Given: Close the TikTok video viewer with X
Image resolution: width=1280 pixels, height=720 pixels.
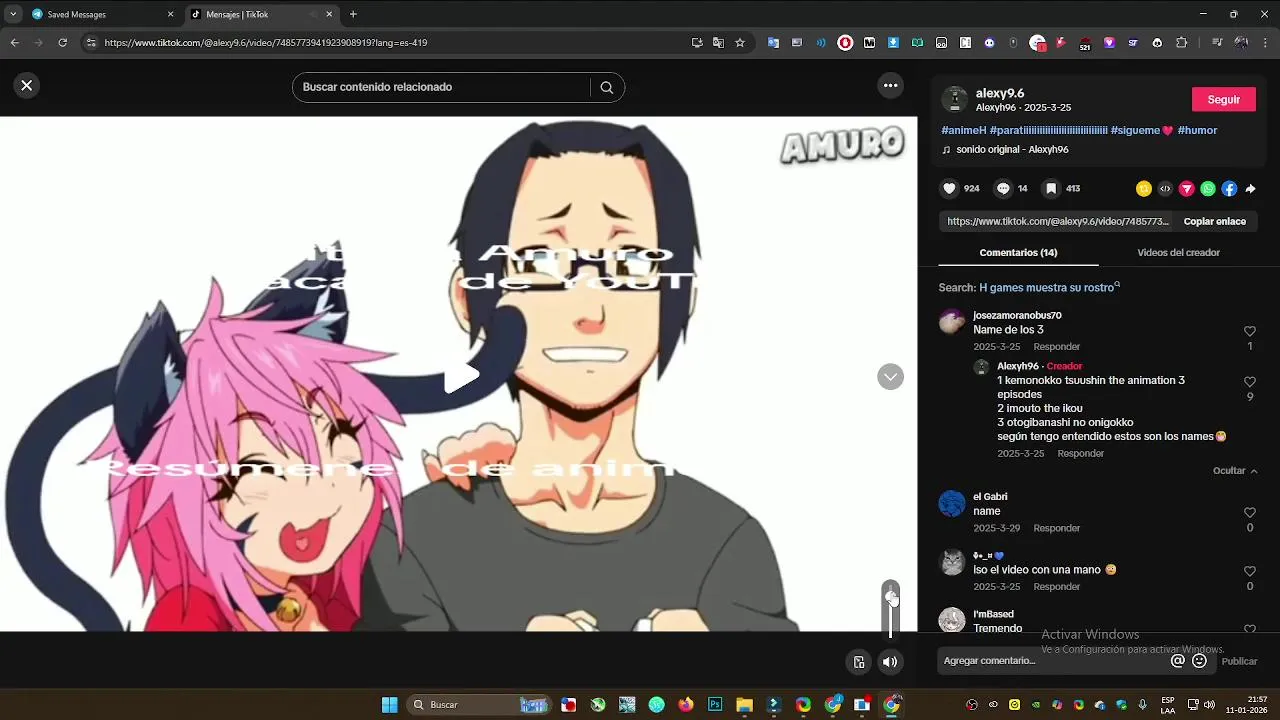Looking at the screenshot, I should [26, 86].
